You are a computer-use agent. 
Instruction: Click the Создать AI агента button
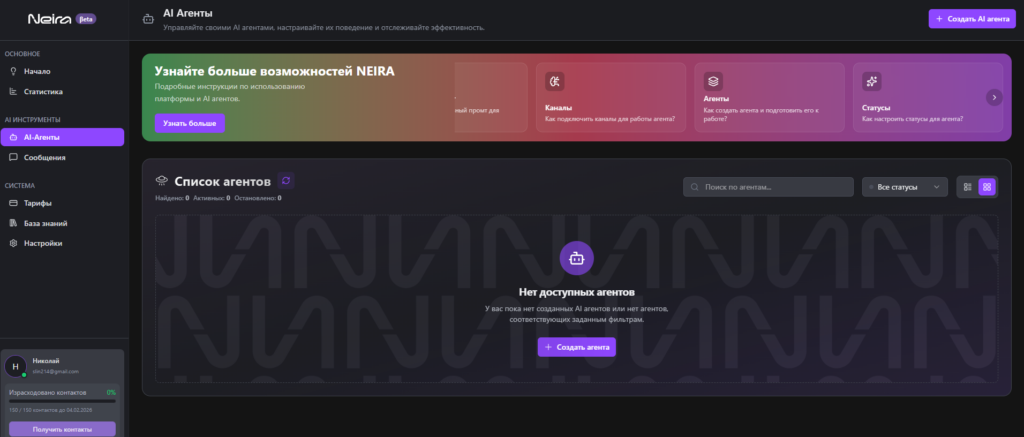click(x=972, y=19)
